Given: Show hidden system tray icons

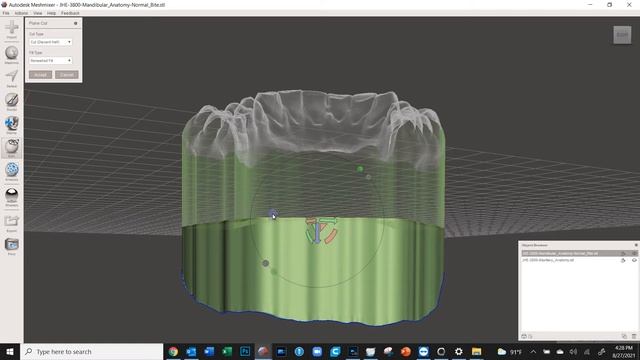Looking at the screenshot, I should 533,351.
